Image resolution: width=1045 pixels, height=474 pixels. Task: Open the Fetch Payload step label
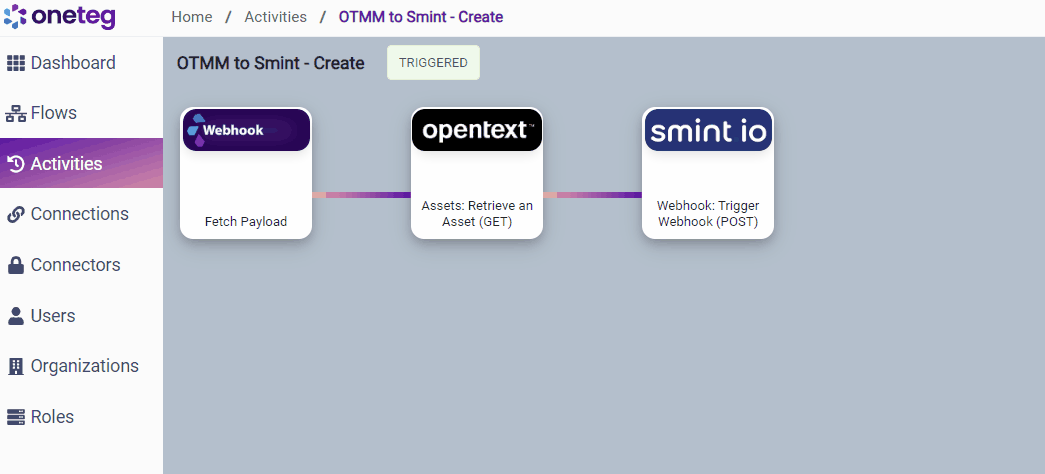click(246, 221)
